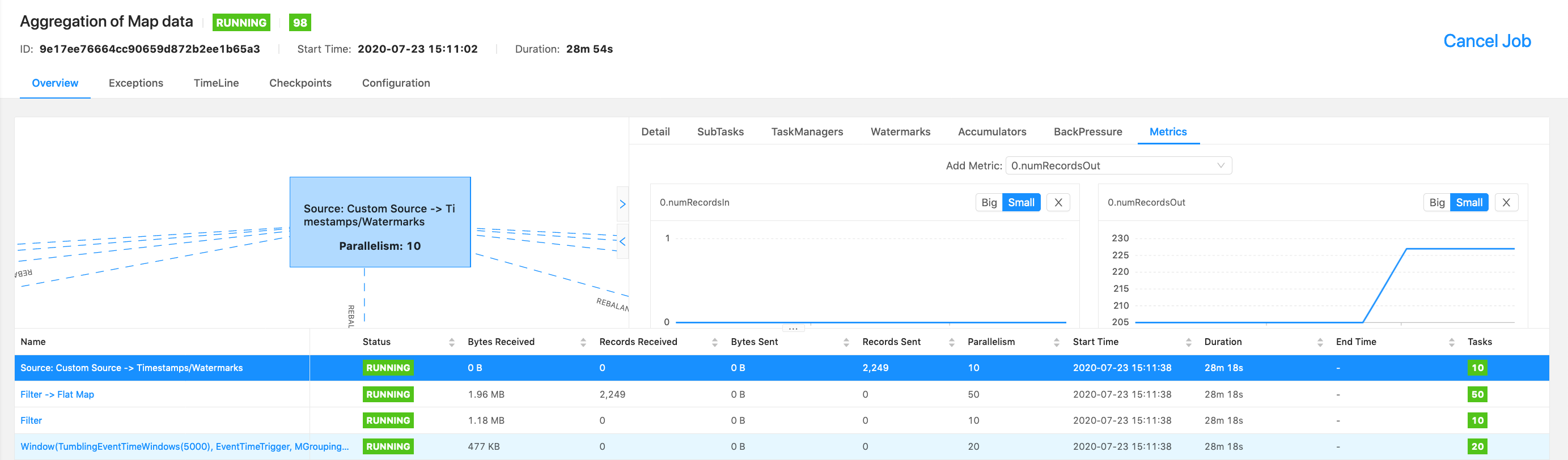Set numRecordsOut chart size to Big
The width and height of the screenshot is (1568, 460).
click(1436, 203)
